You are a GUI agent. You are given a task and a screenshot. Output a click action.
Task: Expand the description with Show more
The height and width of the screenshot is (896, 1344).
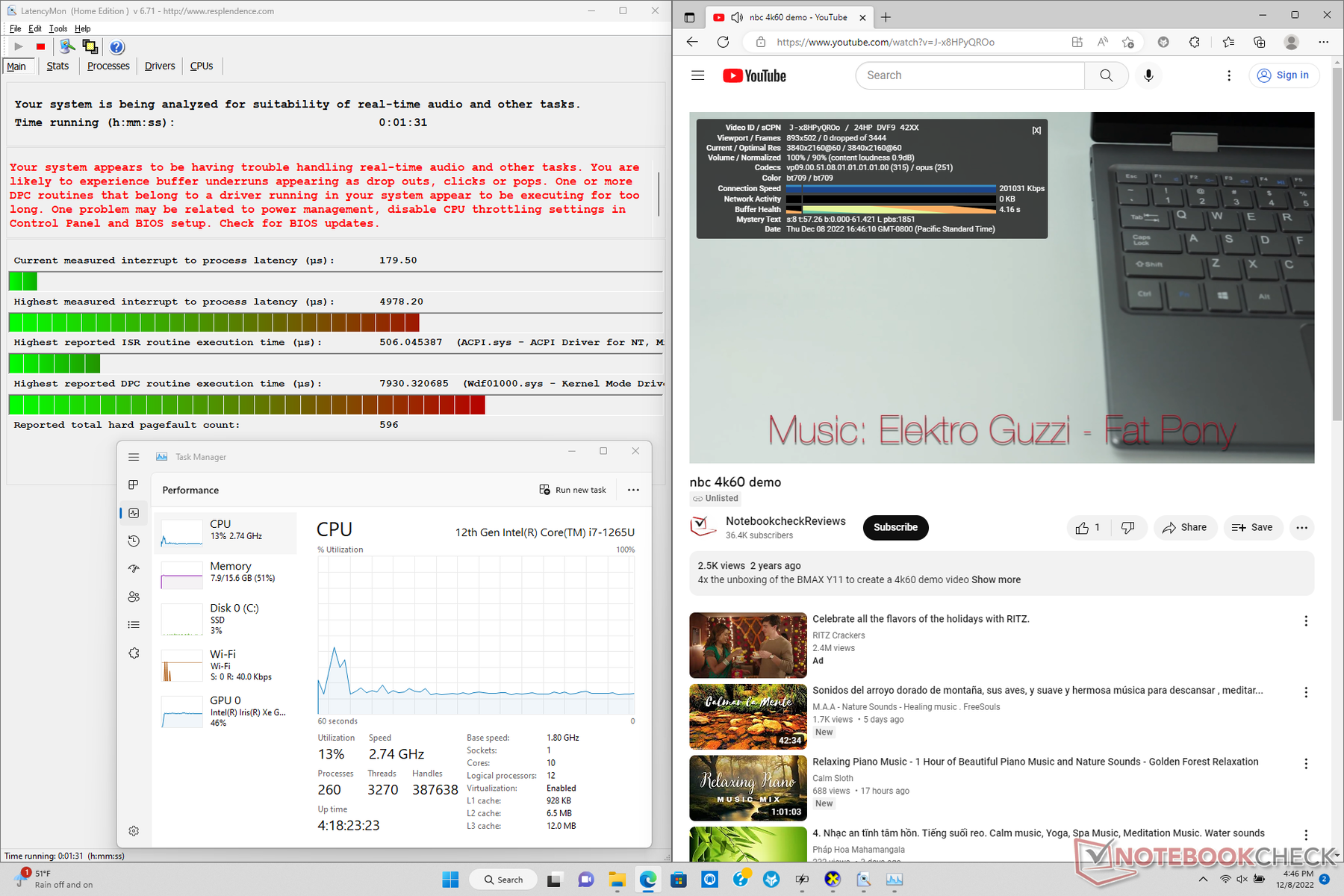[x=996, y=579]
